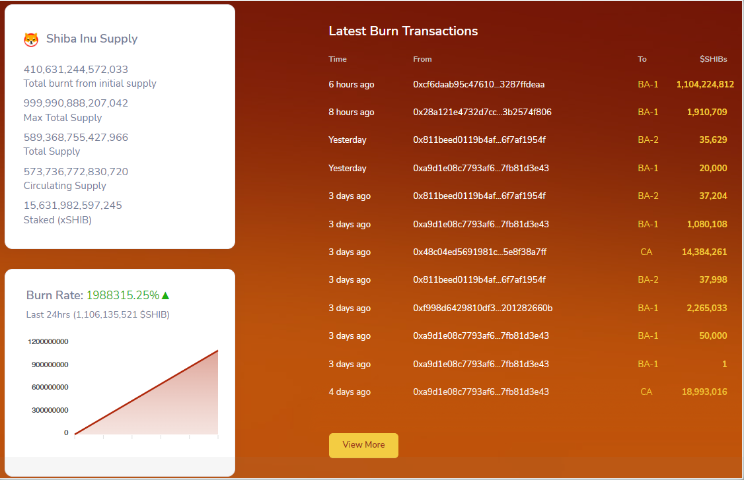Open the 0x811beed address in 37,204 row
This screenshot has width=744, height=480.
coord(479,196)
